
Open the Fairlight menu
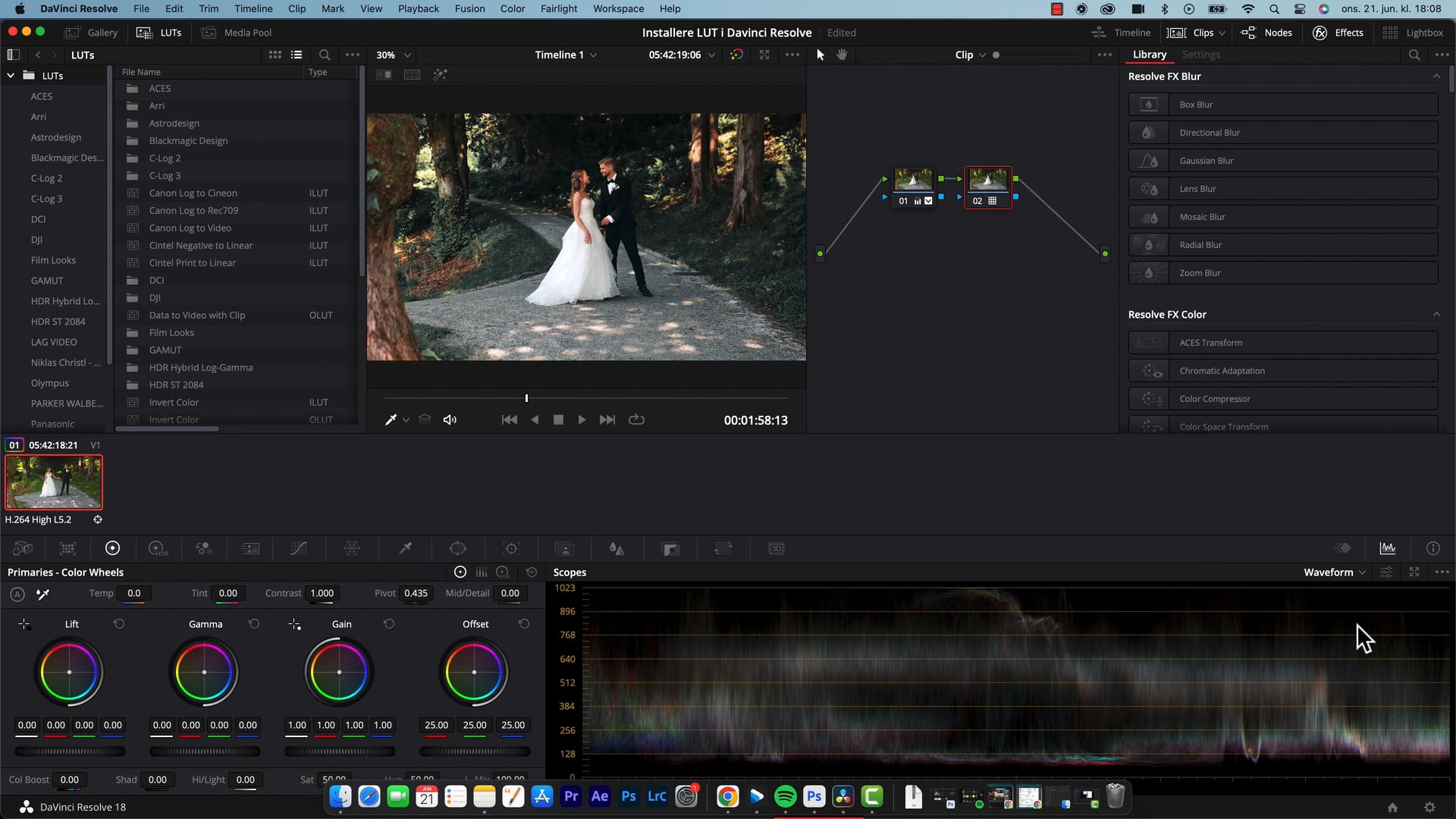click(559, 8)
